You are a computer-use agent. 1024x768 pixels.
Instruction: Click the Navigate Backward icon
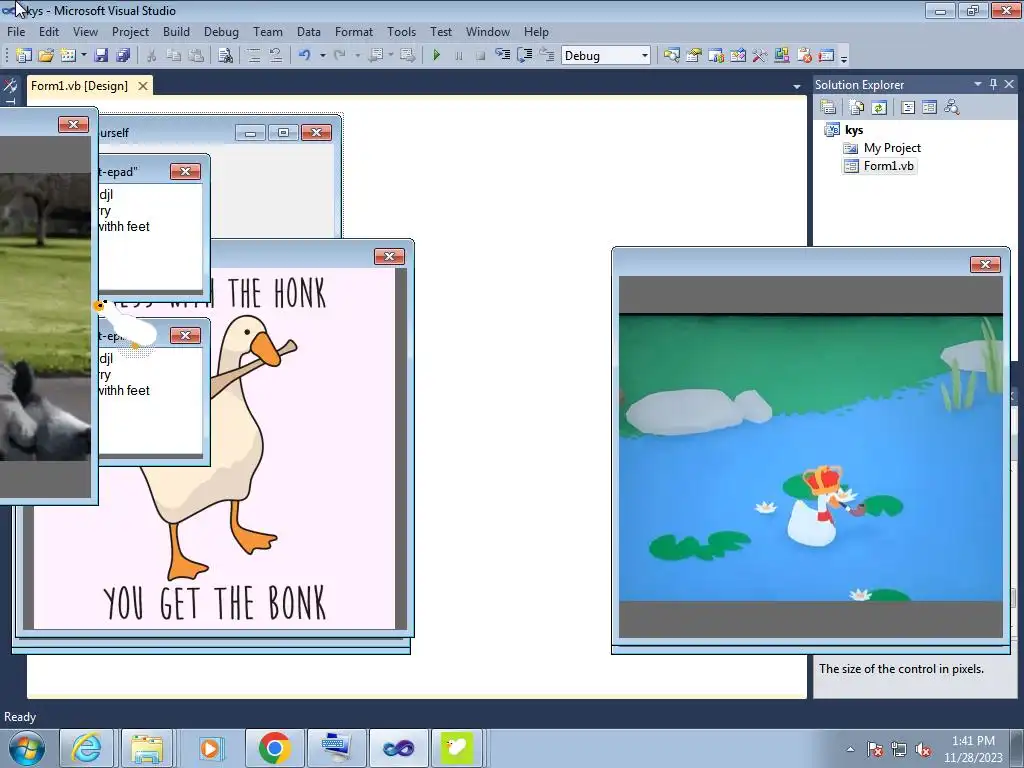376,56
